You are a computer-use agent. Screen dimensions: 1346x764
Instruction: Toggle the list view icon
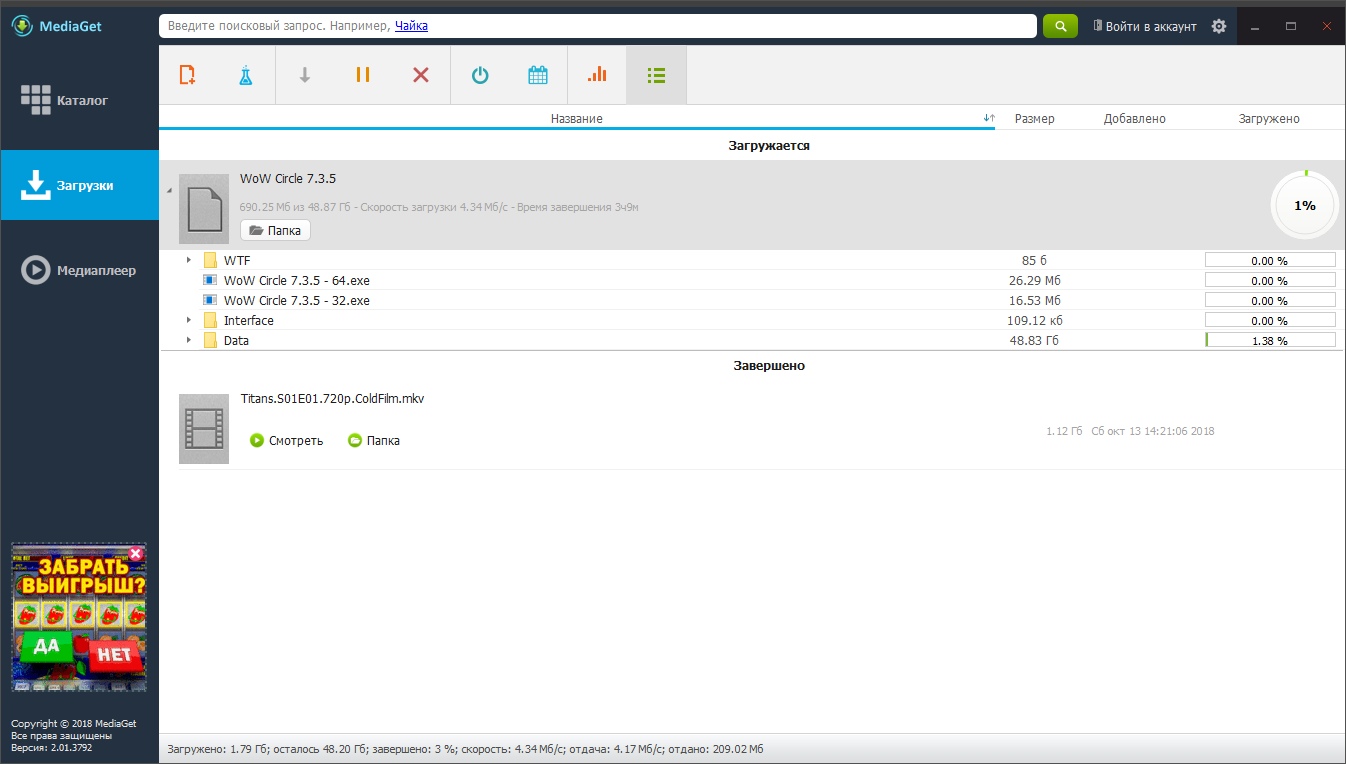[x=657, y=75]
